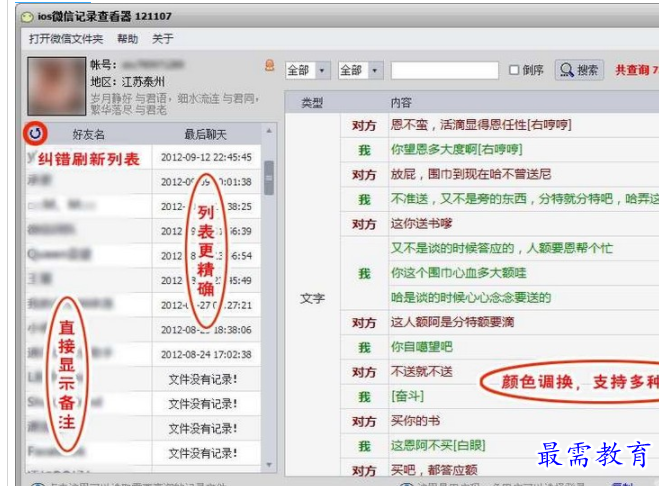Open the 打开微信文件夹 menu

(66, 39)
